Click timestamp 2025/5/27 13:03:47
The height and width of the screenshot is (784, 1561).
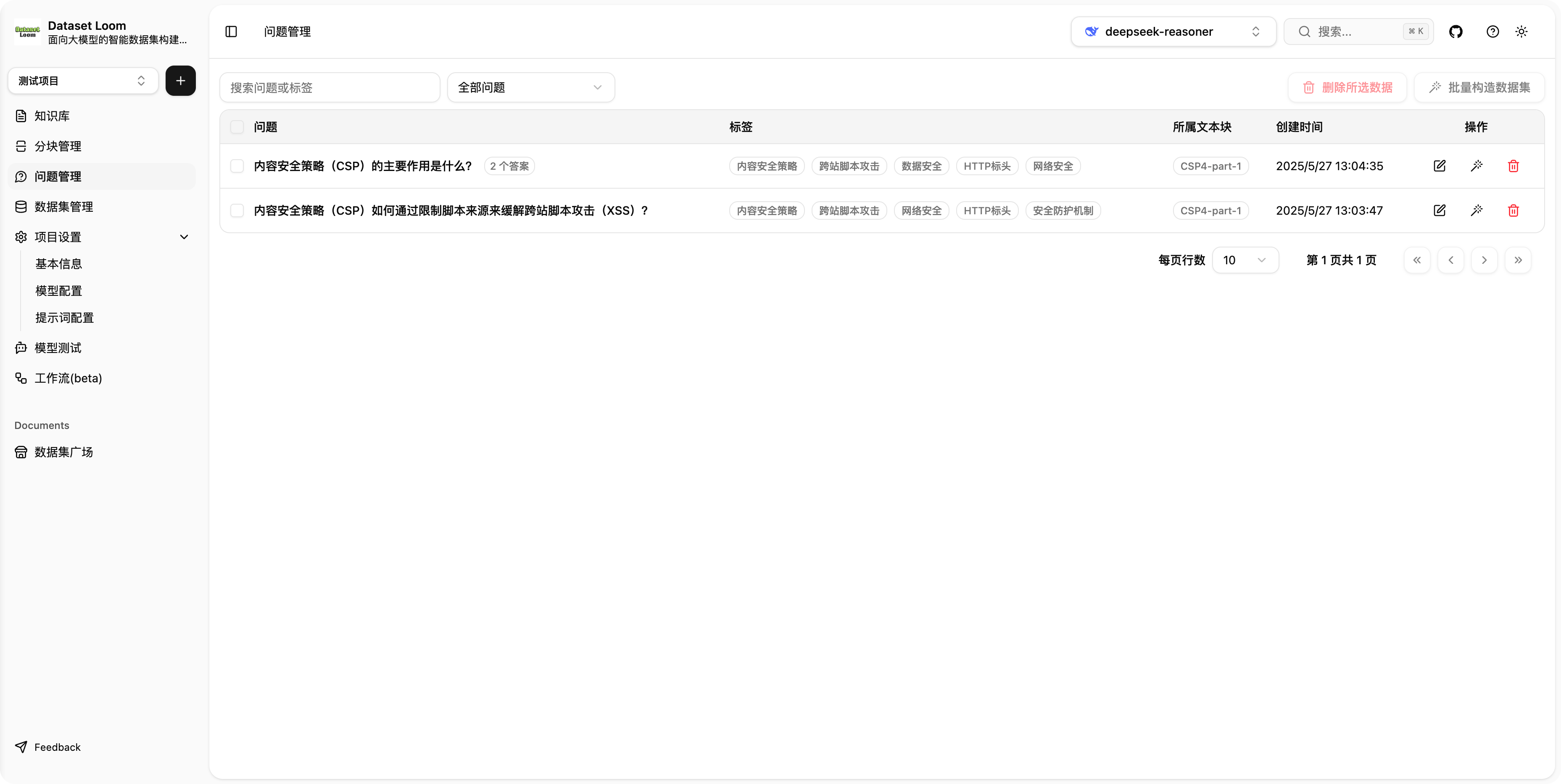click(x=1329, y=210)
